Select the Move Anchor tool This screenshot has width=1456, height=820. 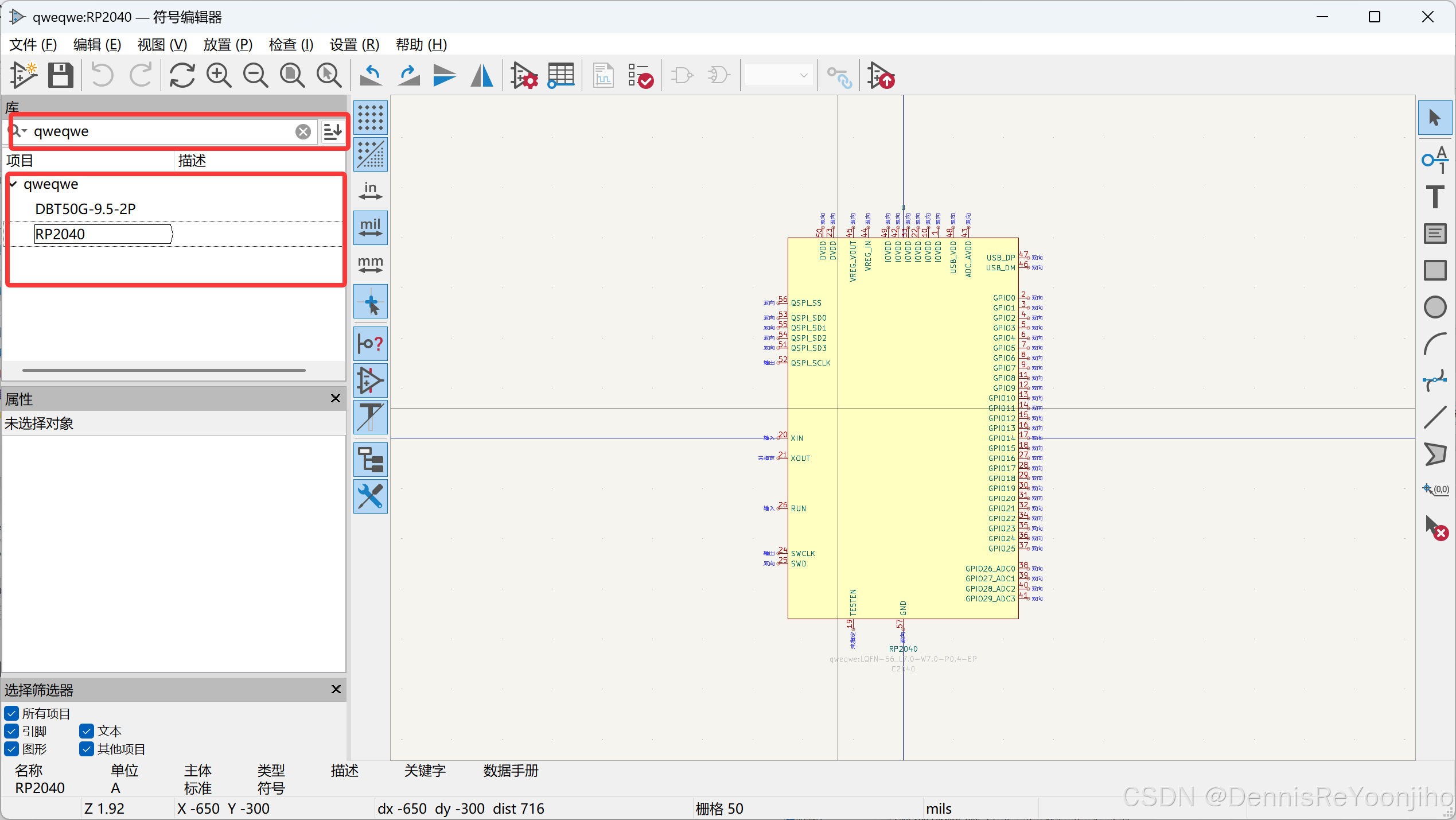pyautogui.click(x=1435, y=489)
